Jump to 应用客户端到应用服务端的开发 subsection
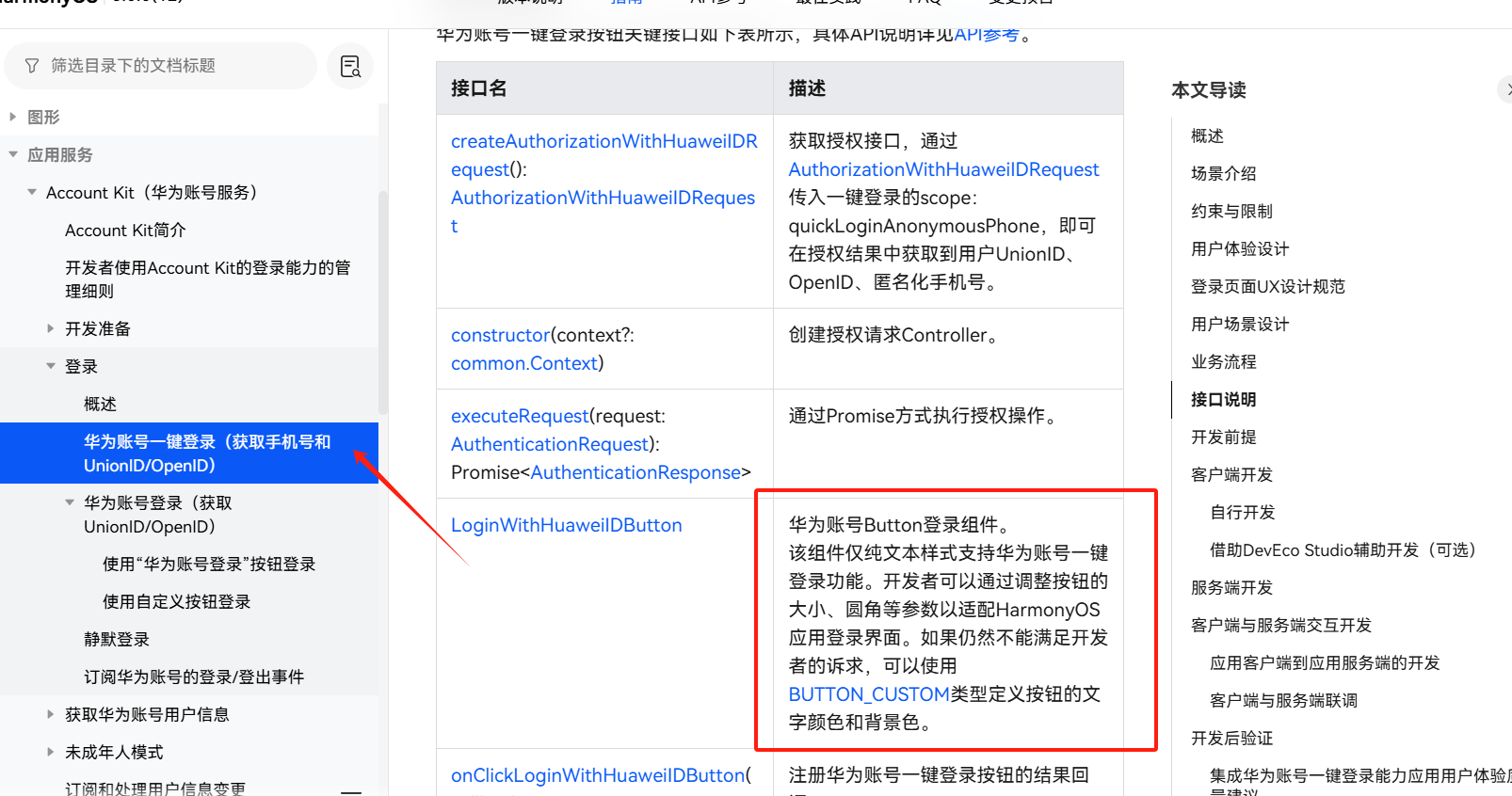Image resolution: width=1512 pixels, height=796 pixels. [x=1325, y=662]
